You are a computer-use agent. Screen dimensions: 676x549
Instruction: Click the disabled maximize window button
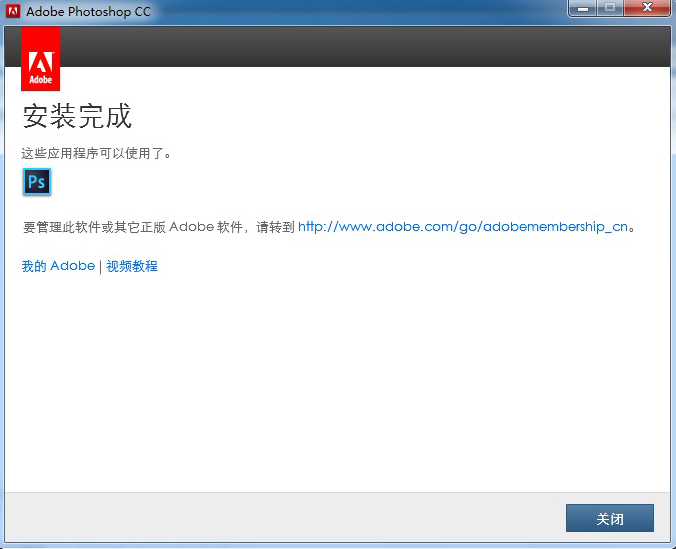pos(610,8)
